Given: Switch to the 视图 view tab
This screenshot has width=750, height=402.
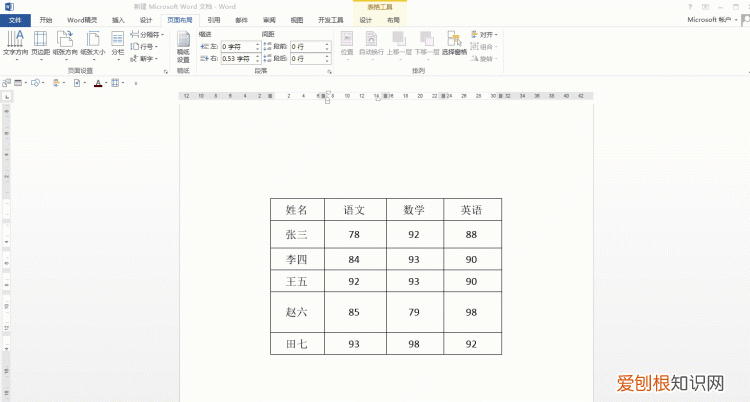Looking at the screenshot, I should pos(297,20).
